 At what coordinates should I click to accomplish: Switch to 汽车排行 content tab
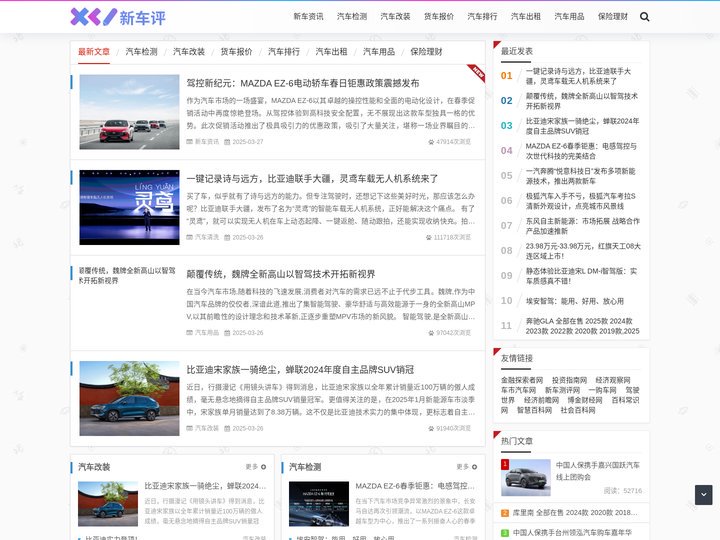pos(284,51)
